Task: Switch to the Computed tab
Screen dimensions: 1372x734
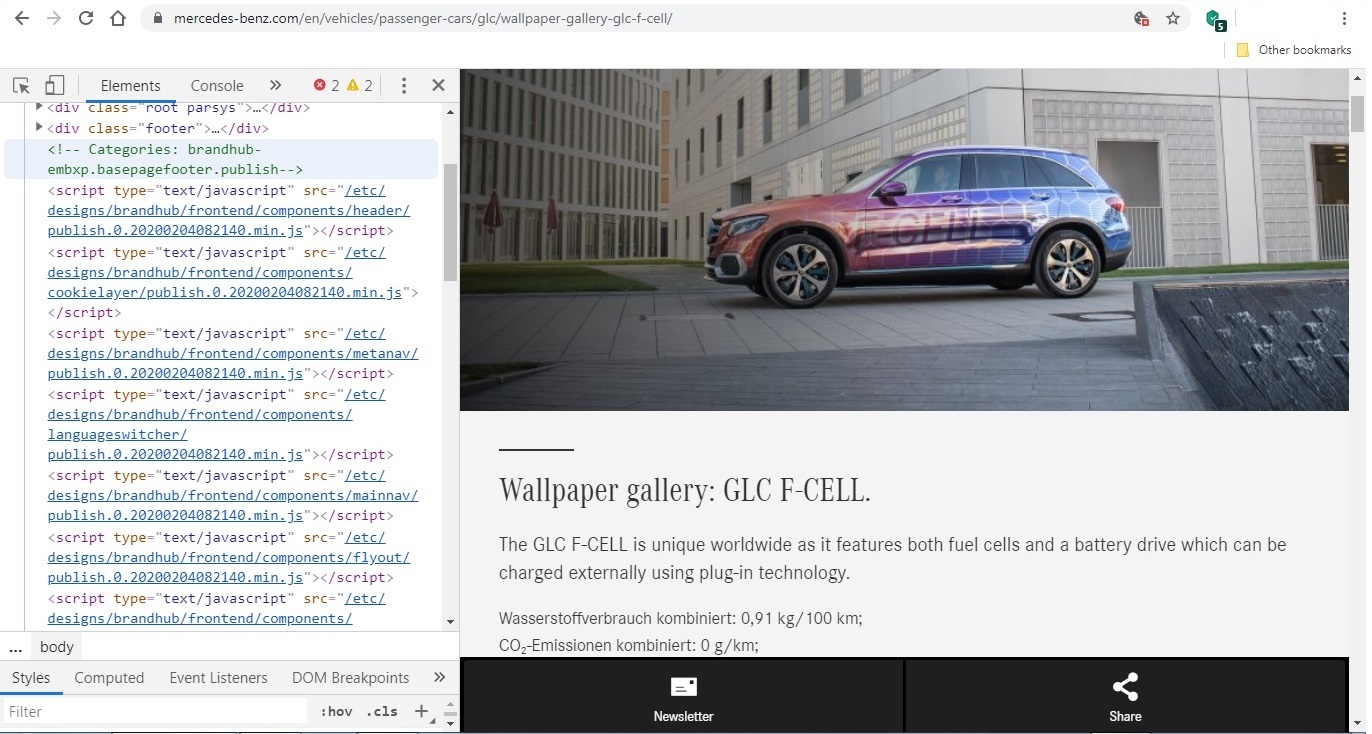Action: pos(109,678)
